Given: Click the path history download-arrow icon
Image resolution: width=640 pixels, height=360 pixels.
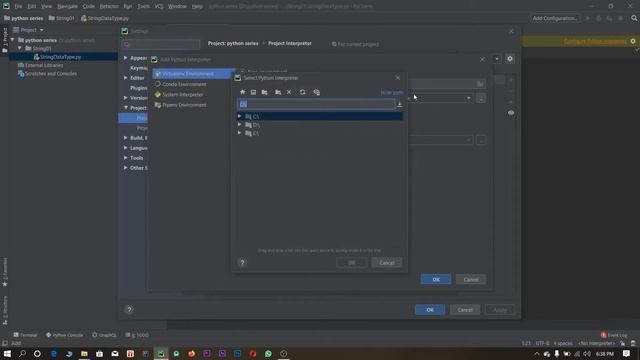Looking at the screenshot, I should pos(400,104).
